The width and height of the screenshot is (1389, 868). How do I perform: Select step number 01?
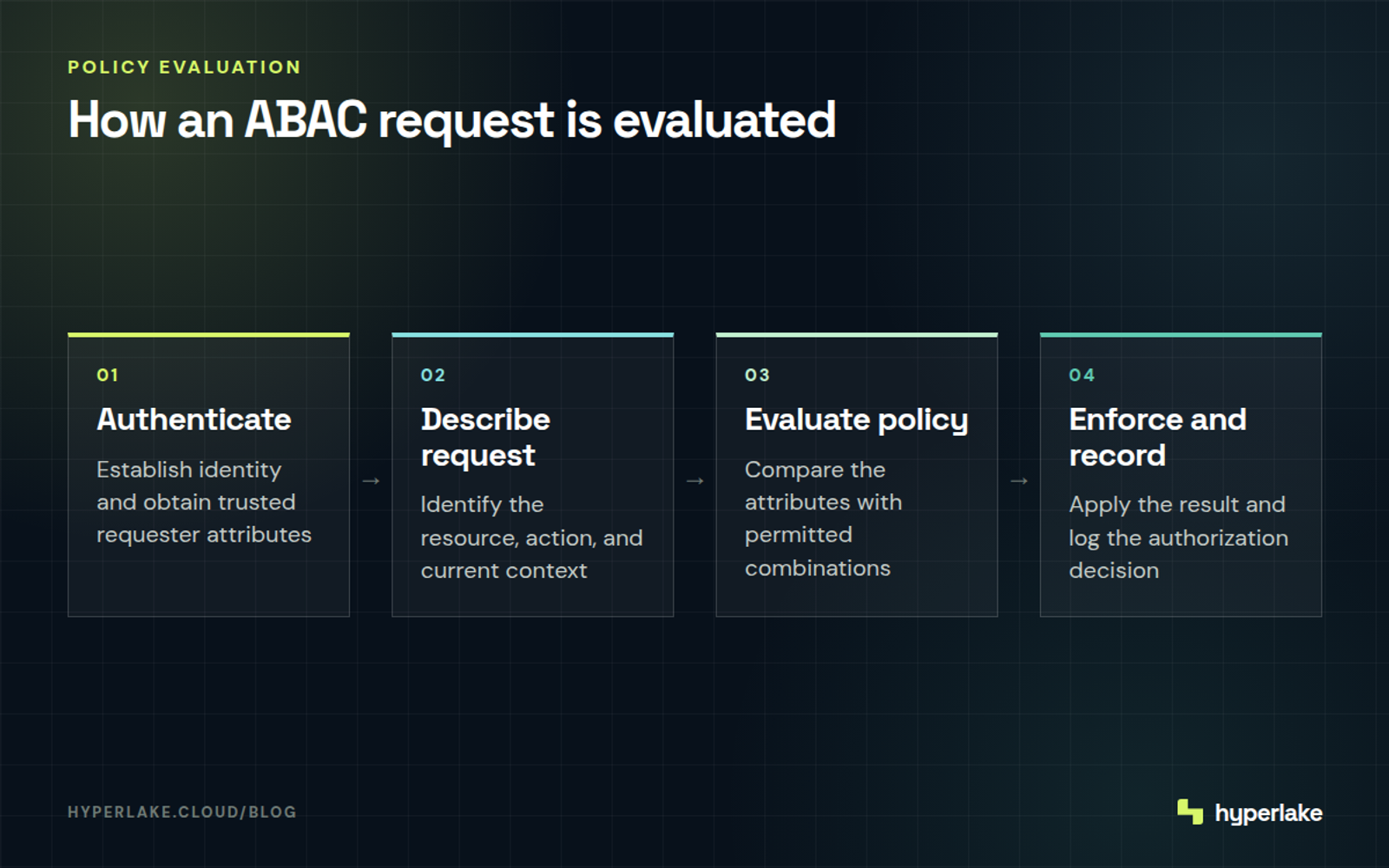(x=108, y=375)
